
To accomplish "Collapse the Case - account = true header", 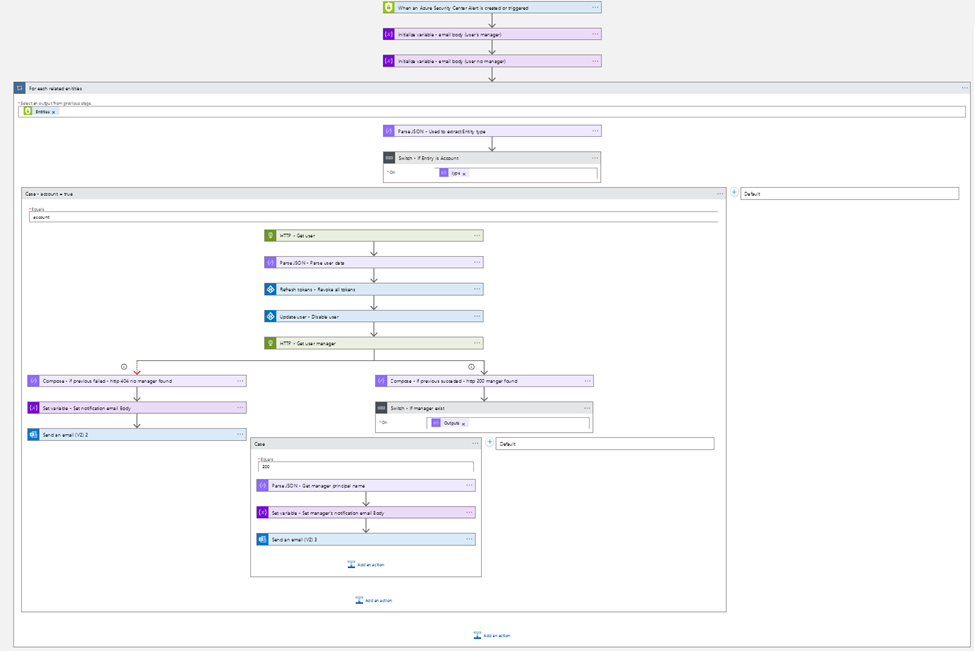I will coord(374,193).
